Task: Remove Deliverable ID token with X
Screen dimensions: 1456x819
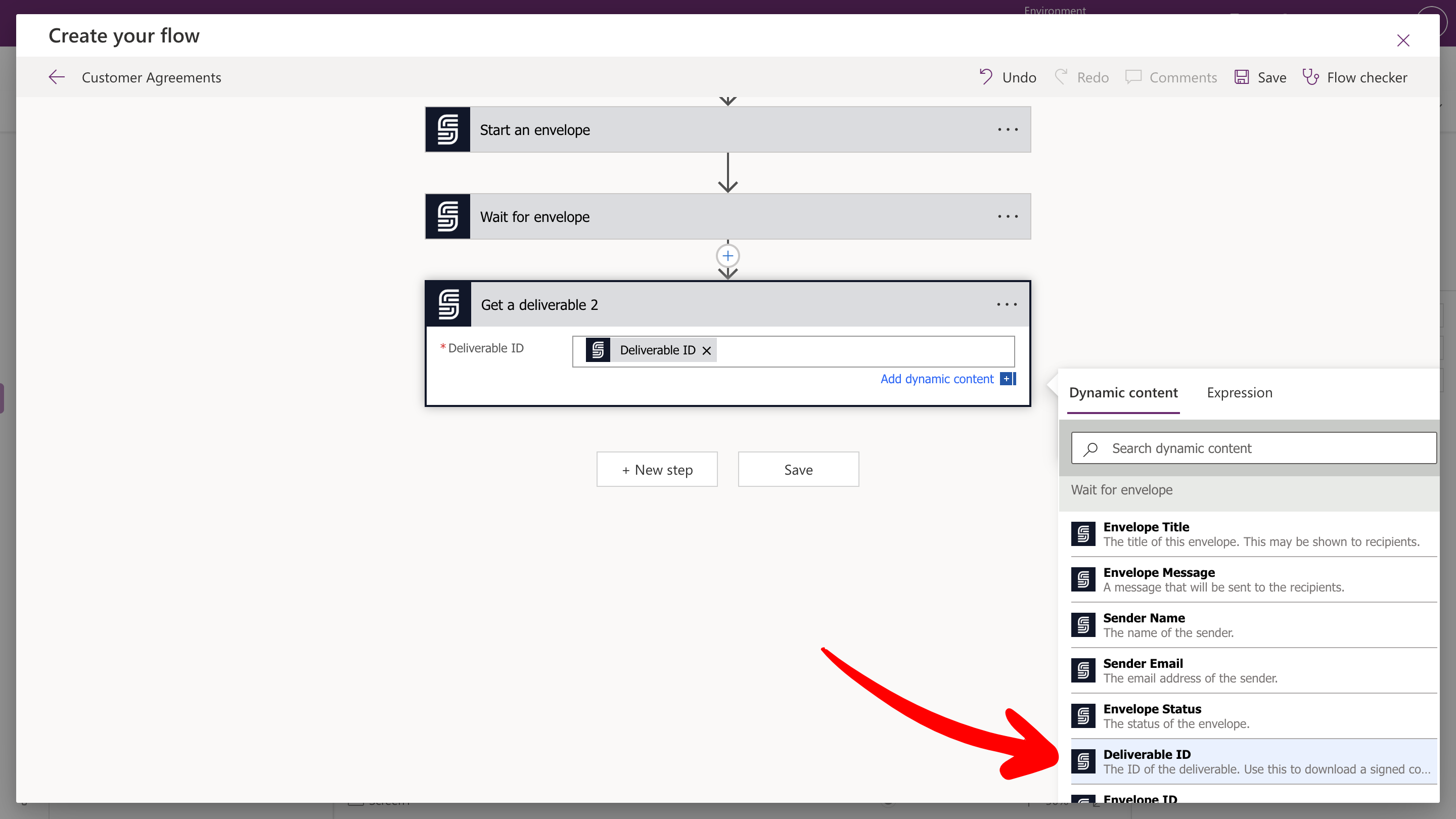Action: (x=707, y=350)
